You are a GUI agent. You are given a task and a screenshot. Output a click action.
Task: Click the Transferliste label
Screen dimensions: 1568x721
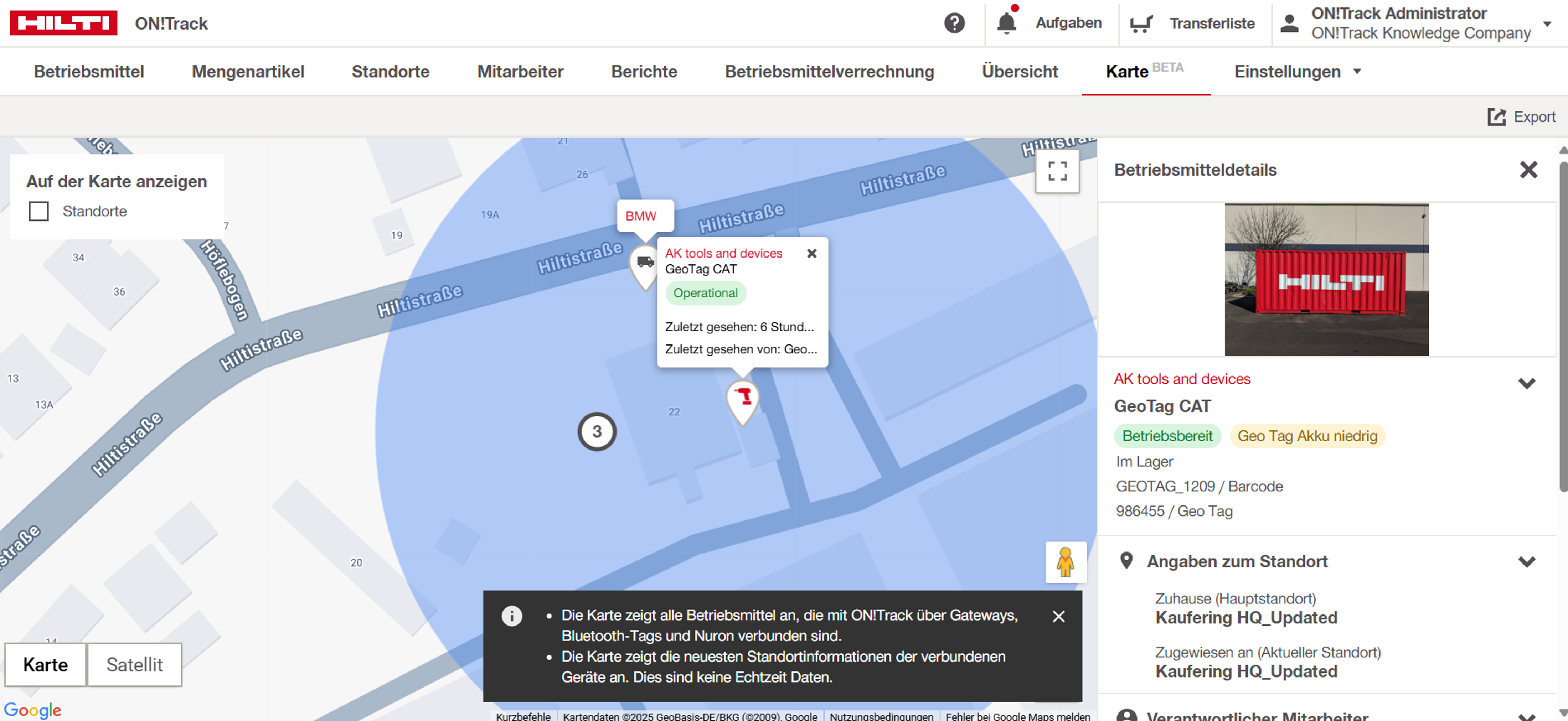click(x=1212, y=24)
